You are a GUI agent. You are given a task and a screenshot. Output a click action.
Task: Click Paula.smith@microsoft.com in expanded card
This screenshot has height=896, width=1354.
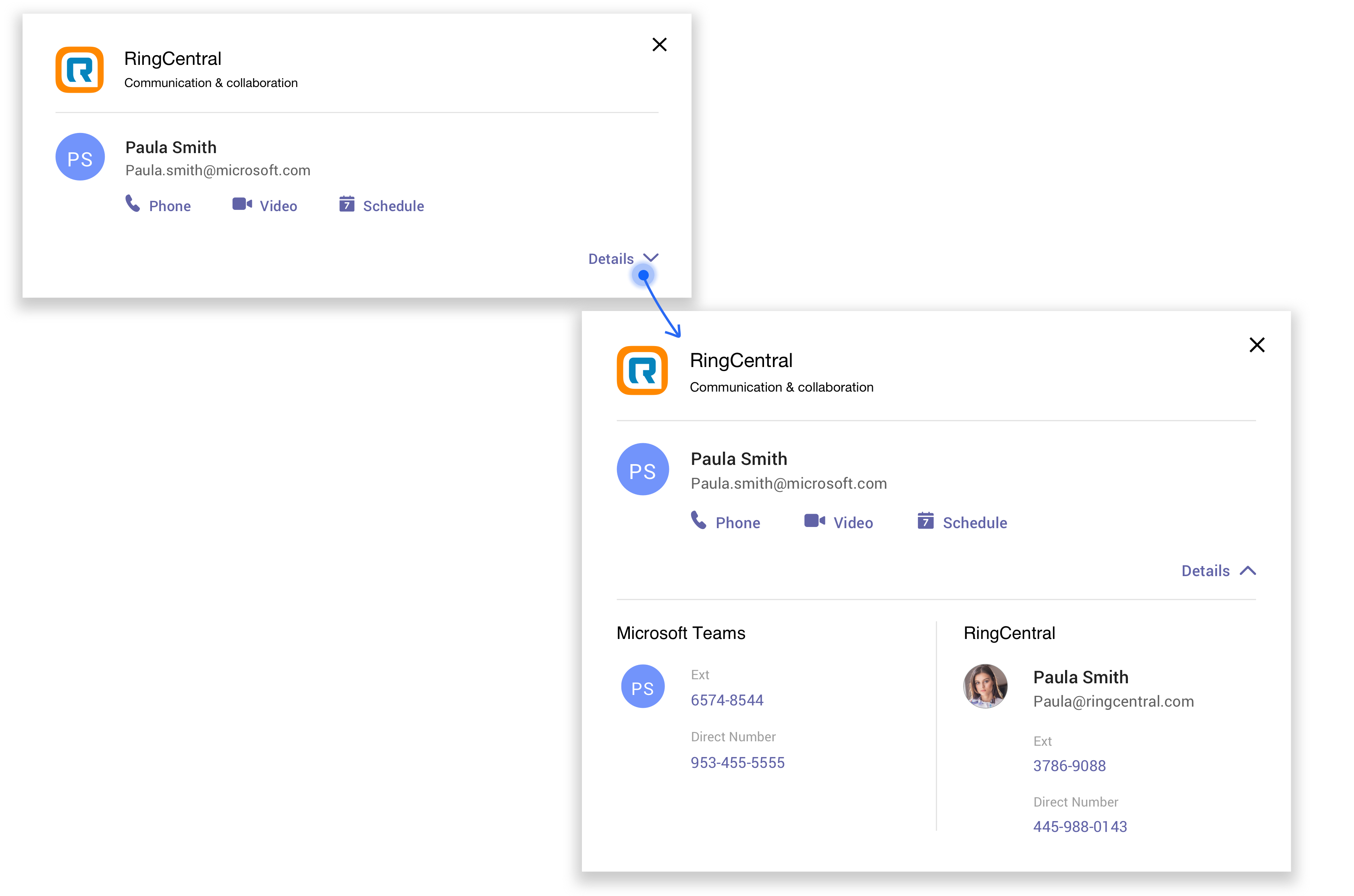788,483
